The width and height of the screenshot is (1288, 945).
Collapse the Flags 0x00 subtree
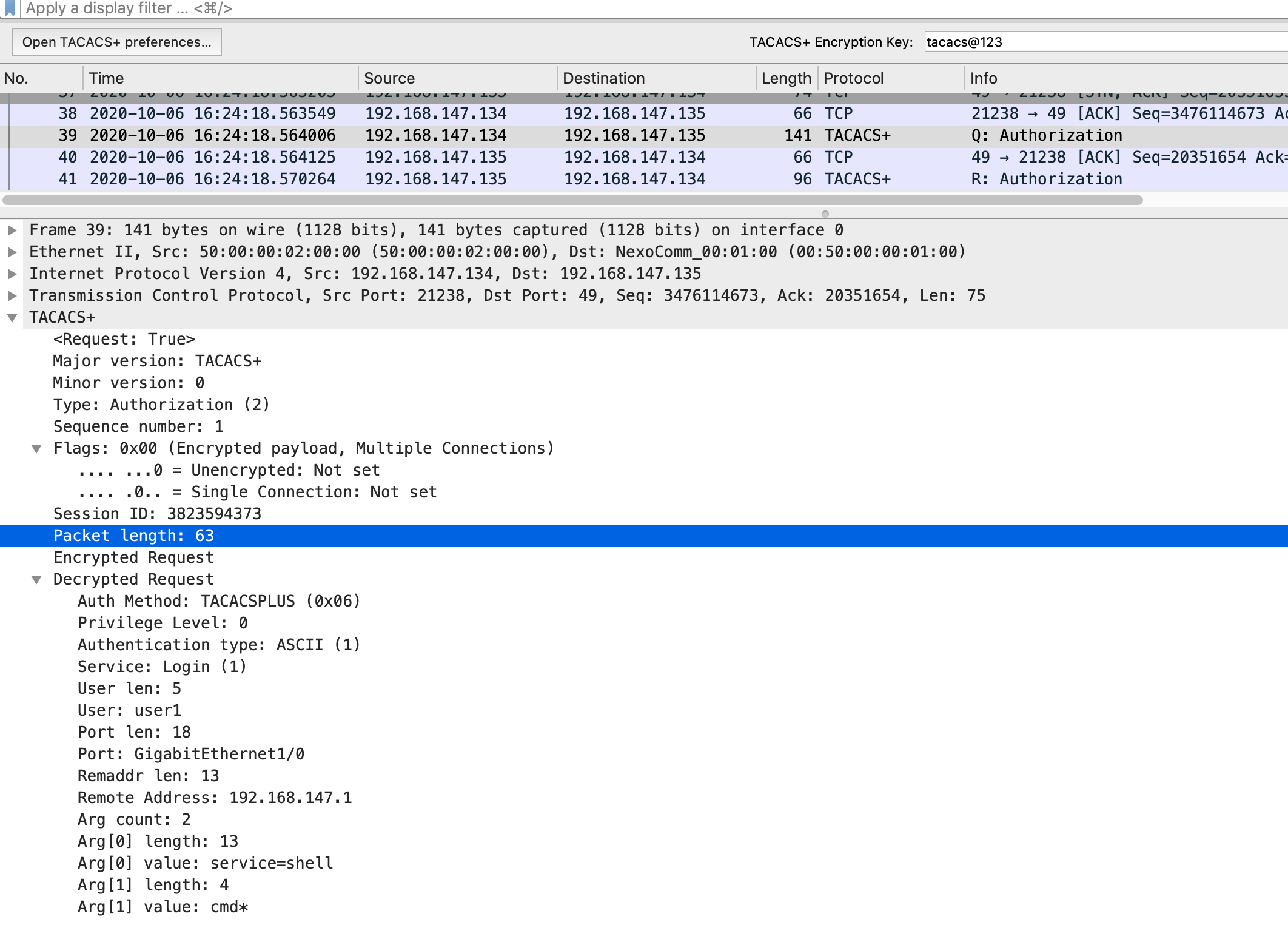click(36, 448)
